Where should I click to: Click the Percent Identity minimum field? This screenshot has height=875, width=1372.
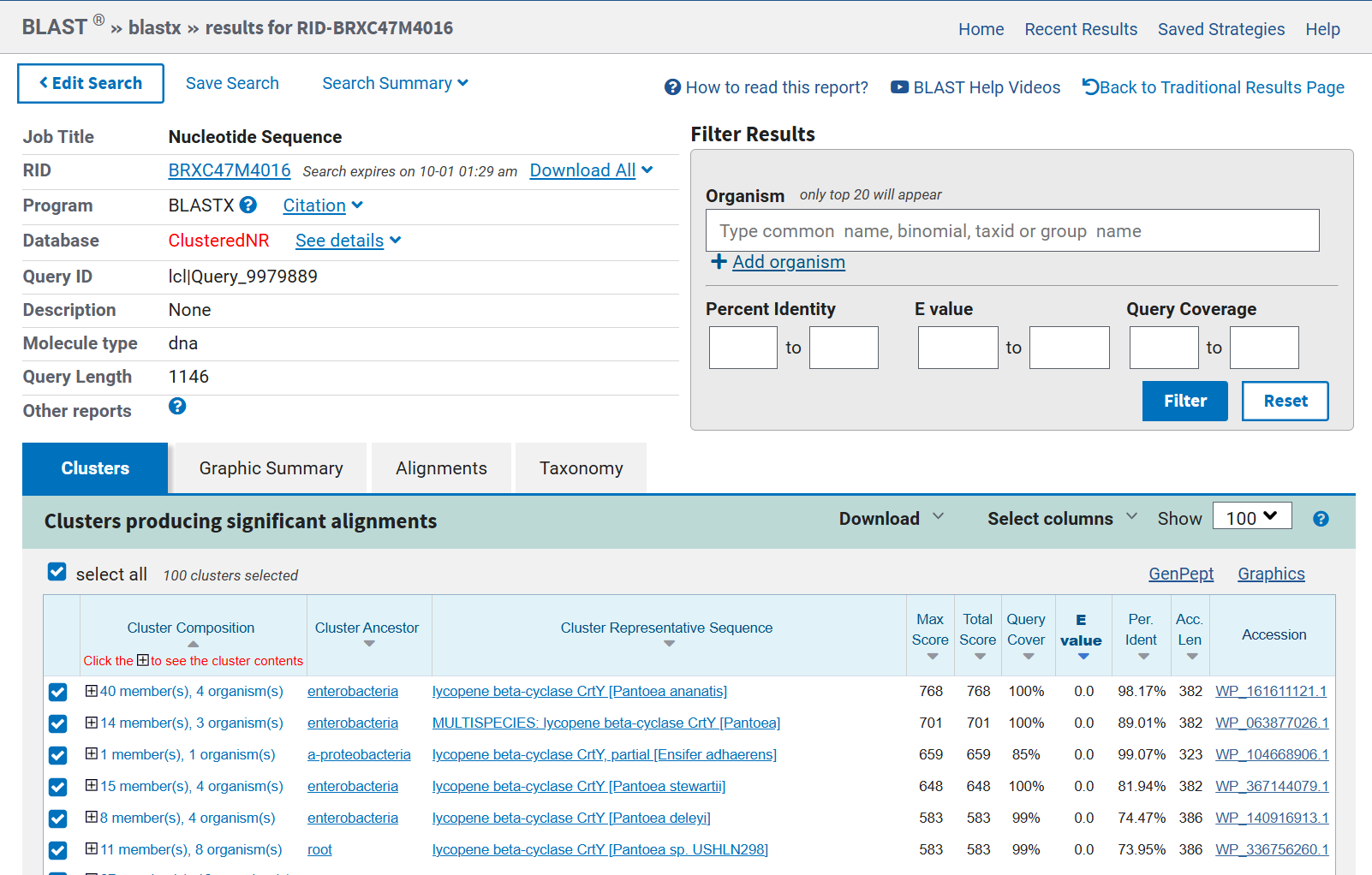click(743, 348)
